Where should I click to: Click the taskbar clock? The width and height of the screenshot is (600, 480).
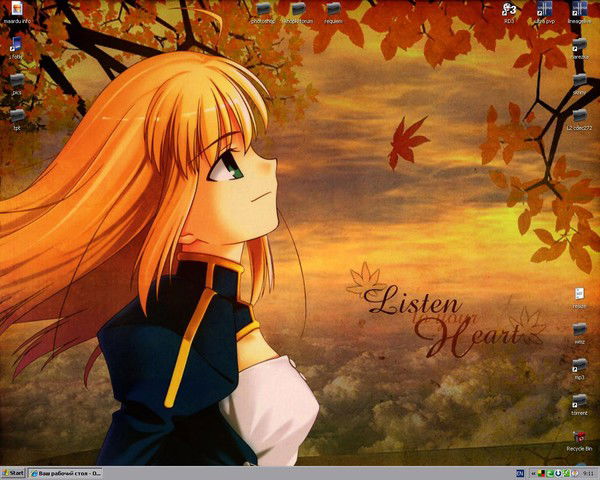(x=586, y=472)
